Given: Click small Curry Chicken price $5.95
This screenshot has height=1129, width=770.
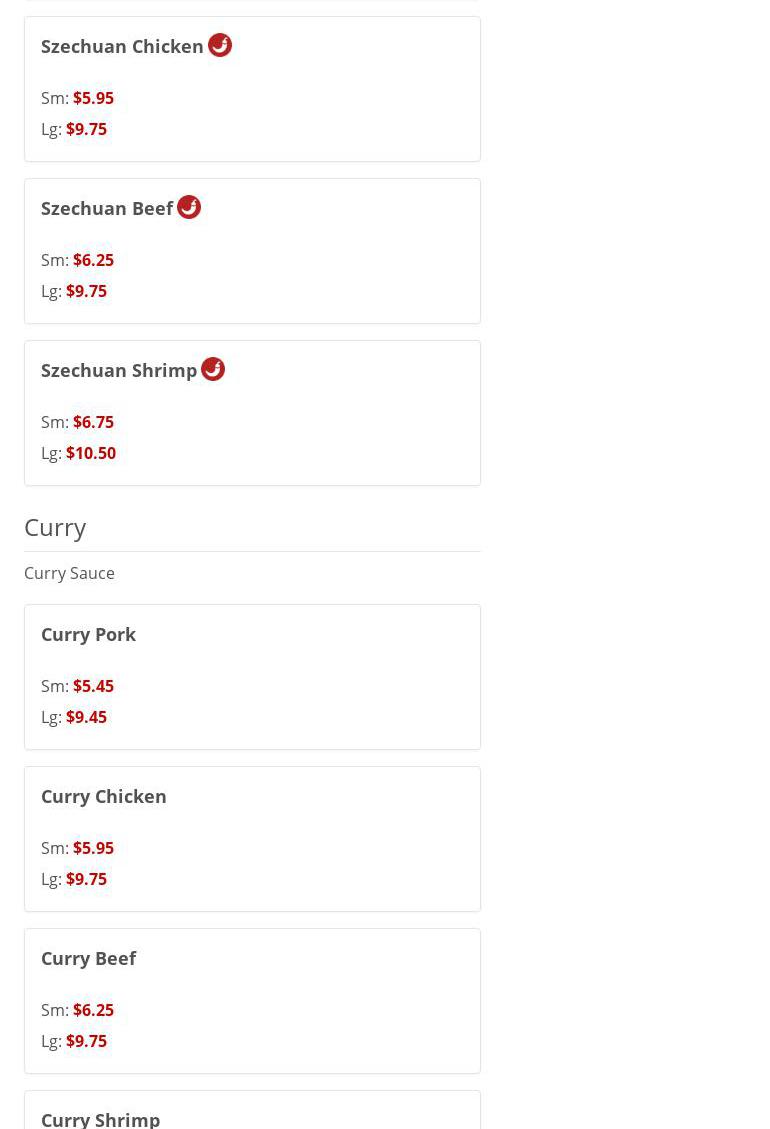Looking at the screenshot, I should tap(93, 848).
